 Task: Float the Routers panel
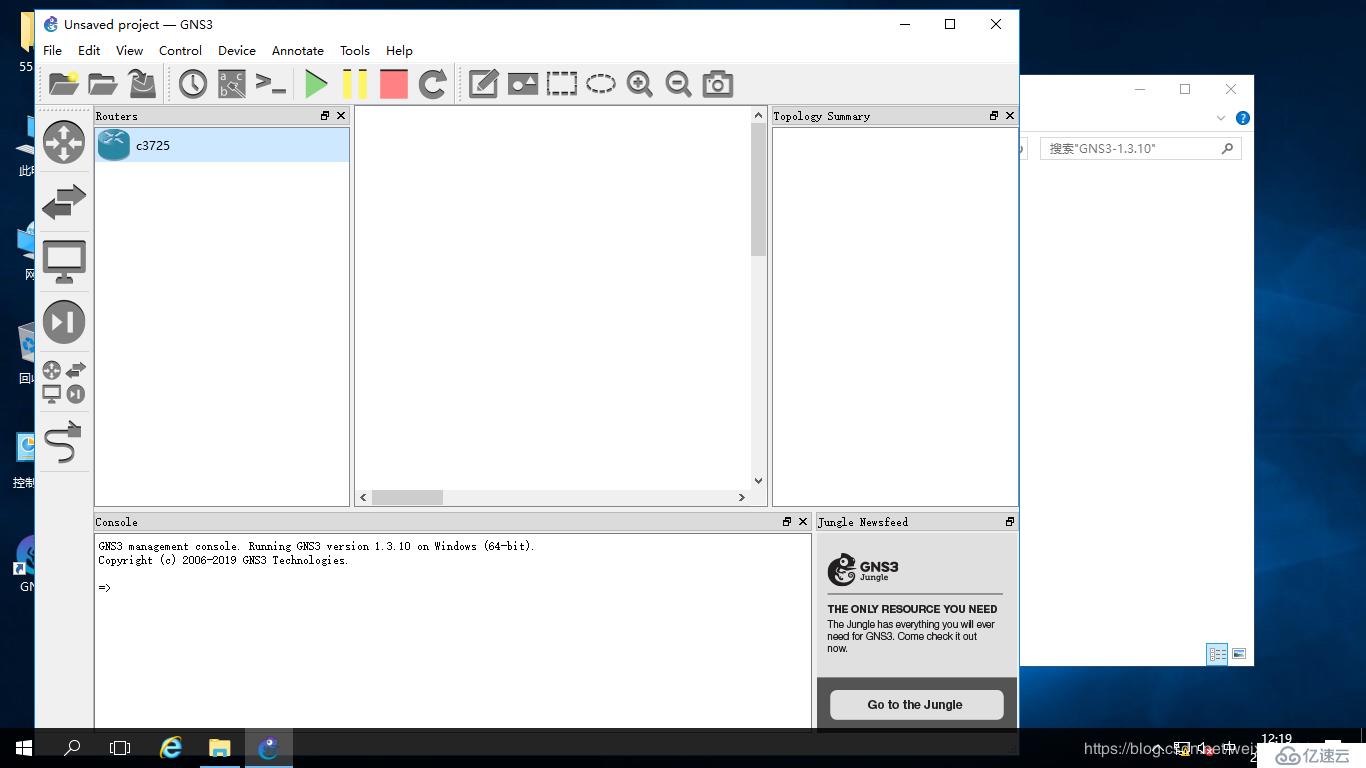325,116
